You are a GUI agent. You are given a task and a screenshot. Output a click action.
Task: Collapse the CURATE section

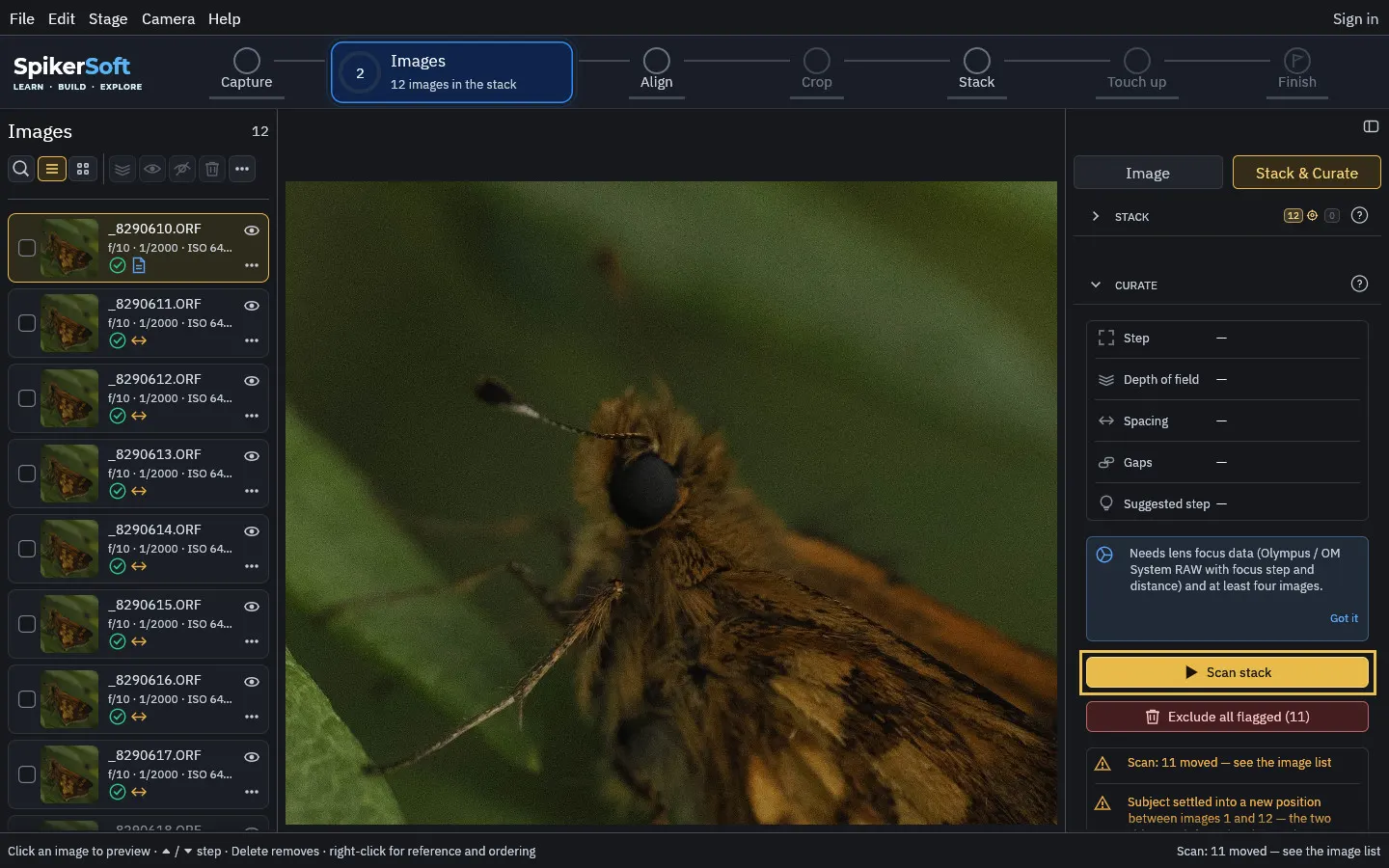tap(1096, 285)
